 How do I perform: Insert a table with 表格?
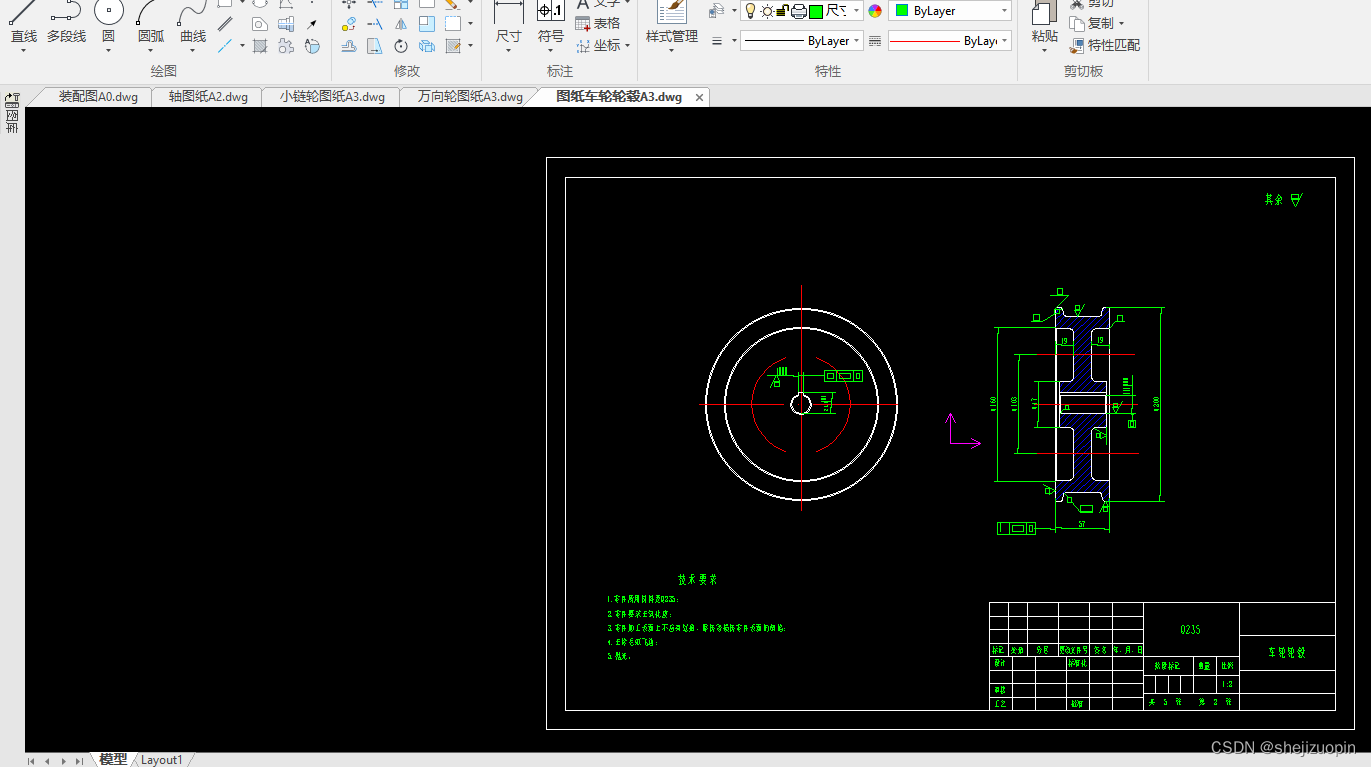click(598, 24)
